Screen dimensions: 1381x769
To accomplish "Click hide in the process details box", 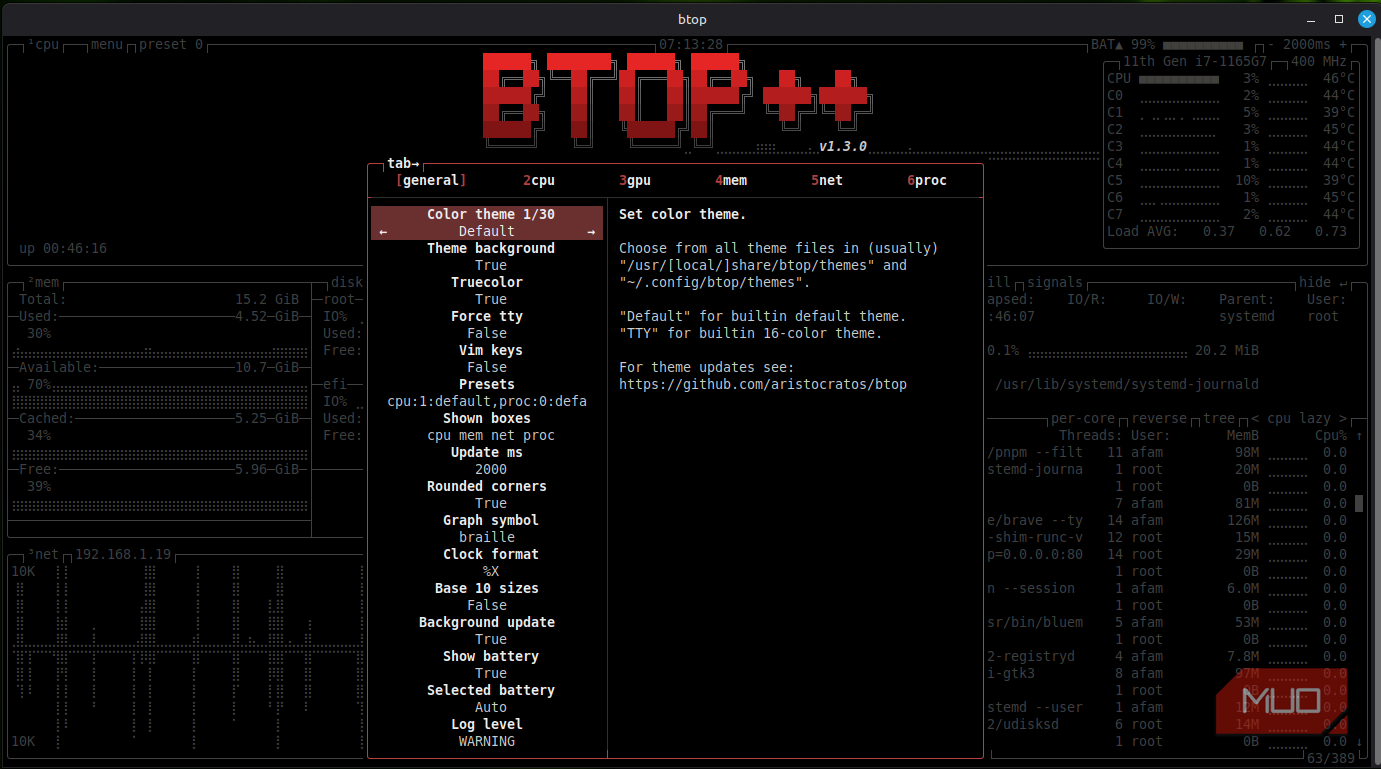I will [1315, 283].
